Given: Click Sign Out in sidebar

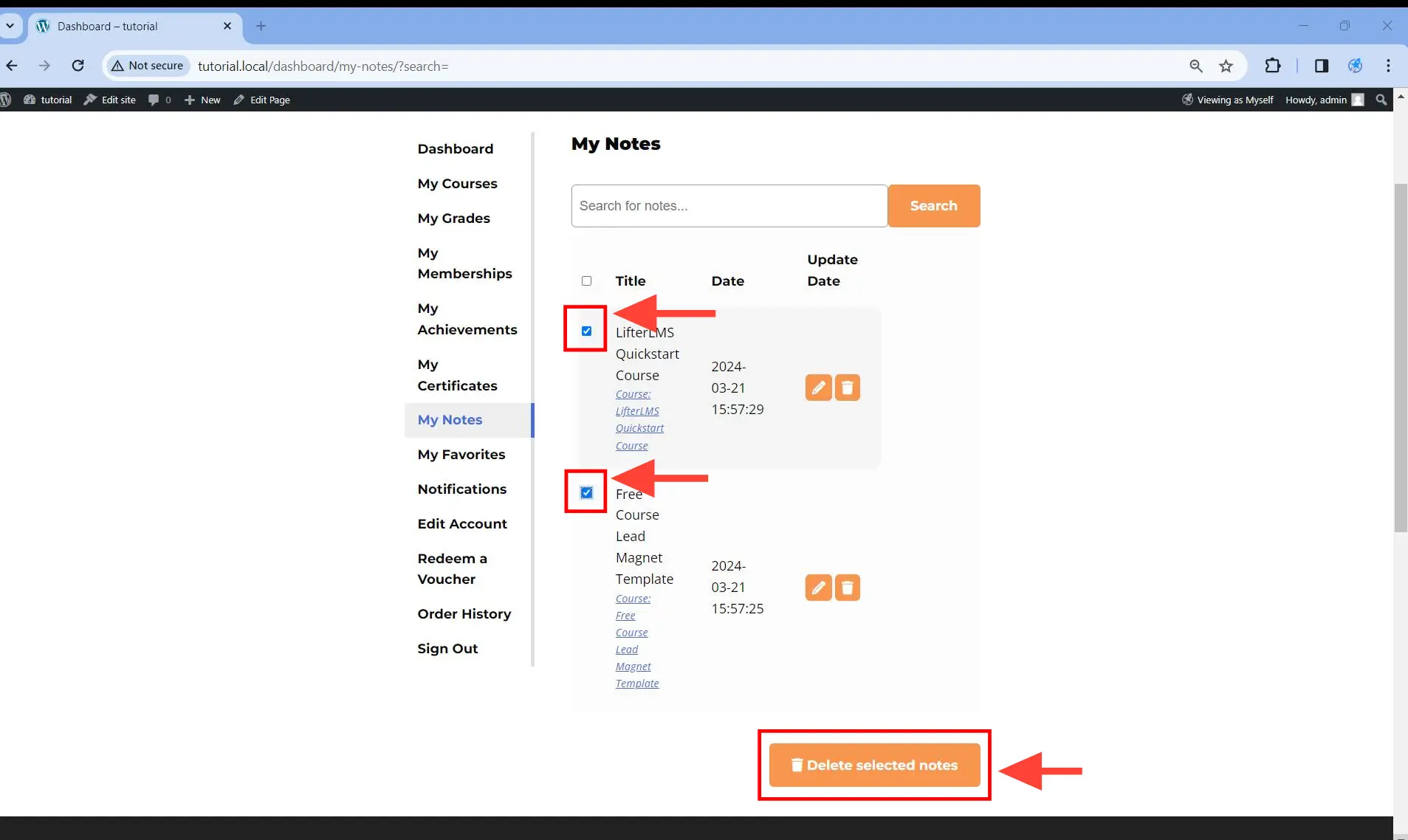Looking at the screenshot, I should 447,648.
